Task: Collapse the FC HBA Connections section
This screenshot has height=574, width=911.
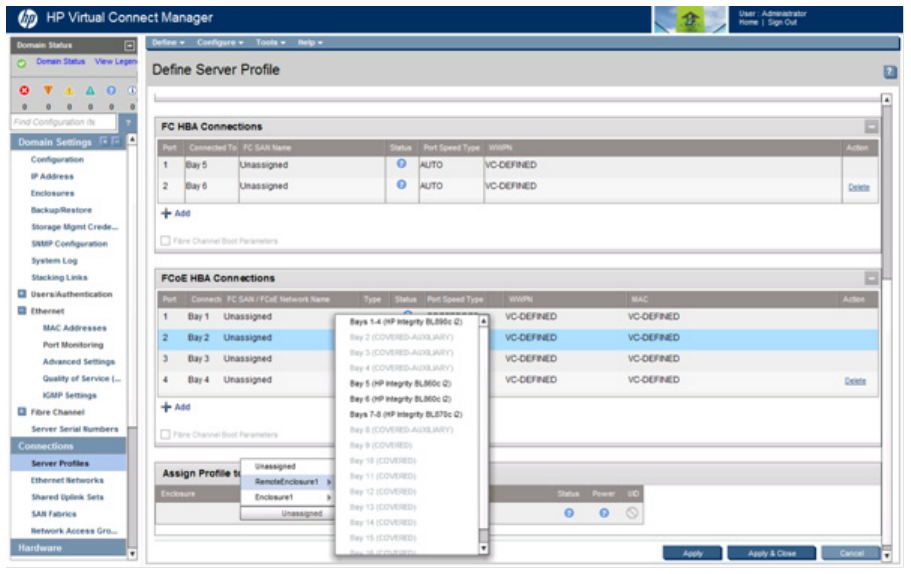Action: 871,127
